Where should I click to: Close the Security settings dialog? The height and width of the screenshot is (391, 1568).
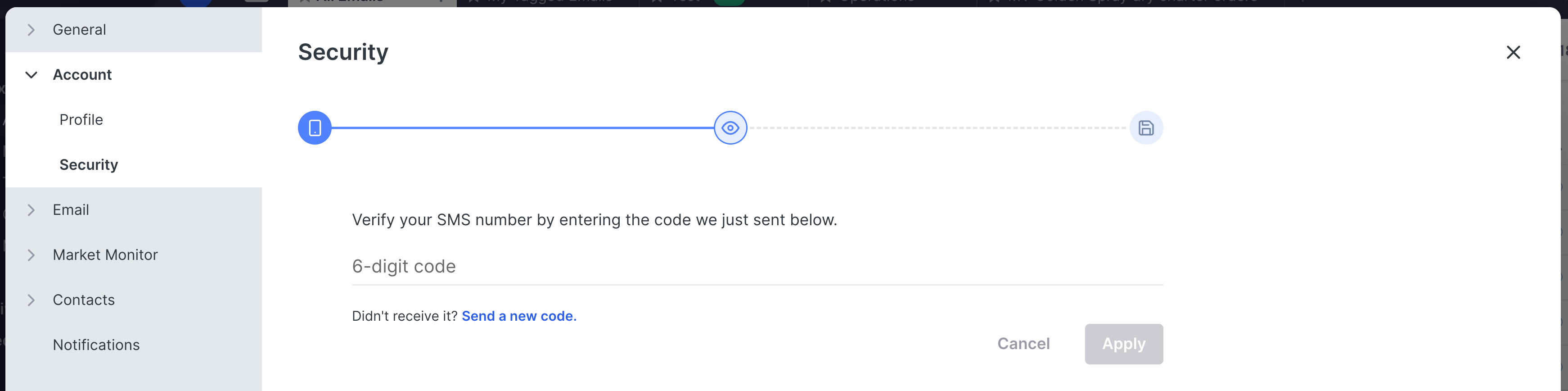1513,52
